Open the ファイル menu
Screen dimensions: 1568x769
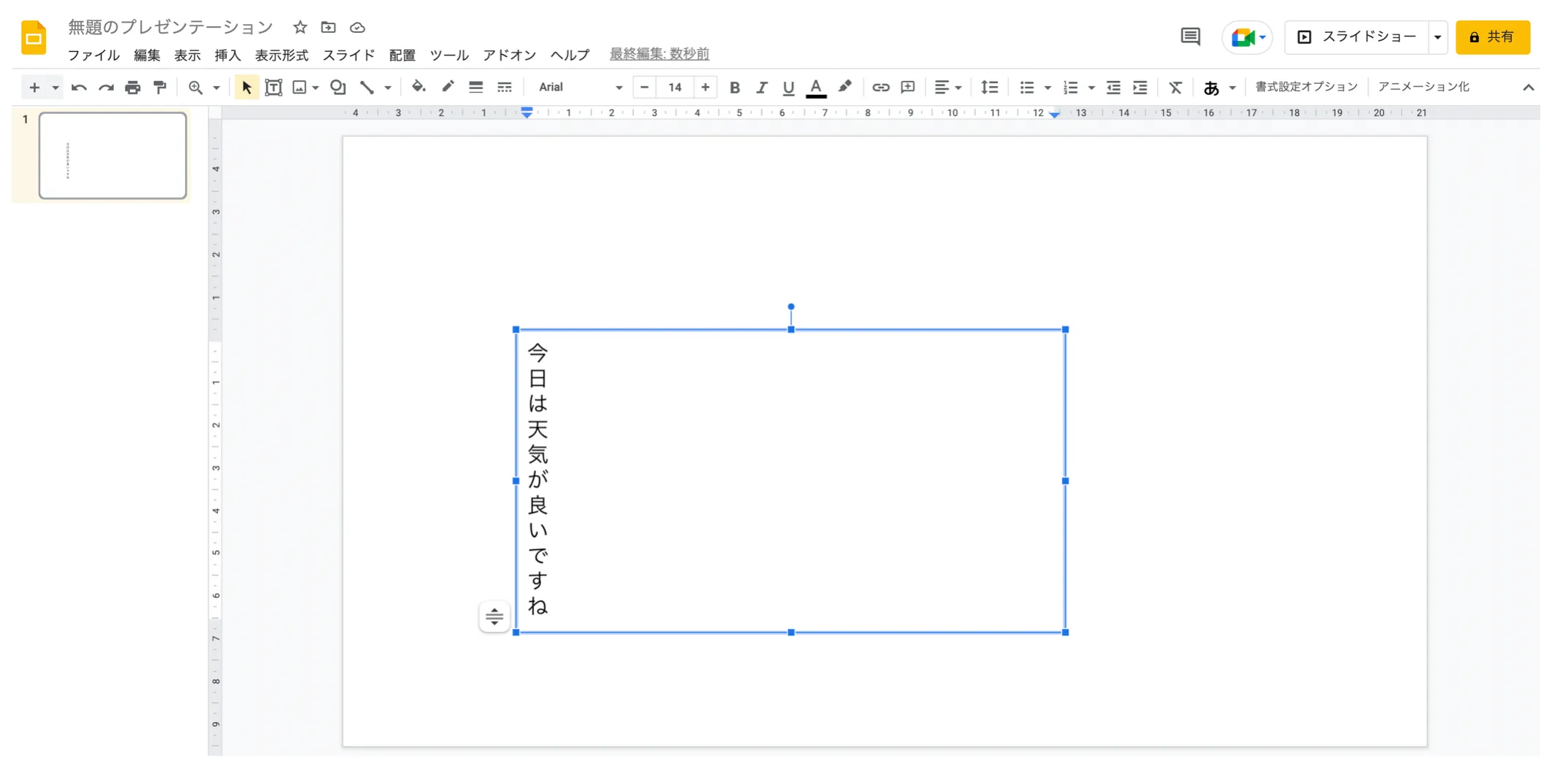93,55
